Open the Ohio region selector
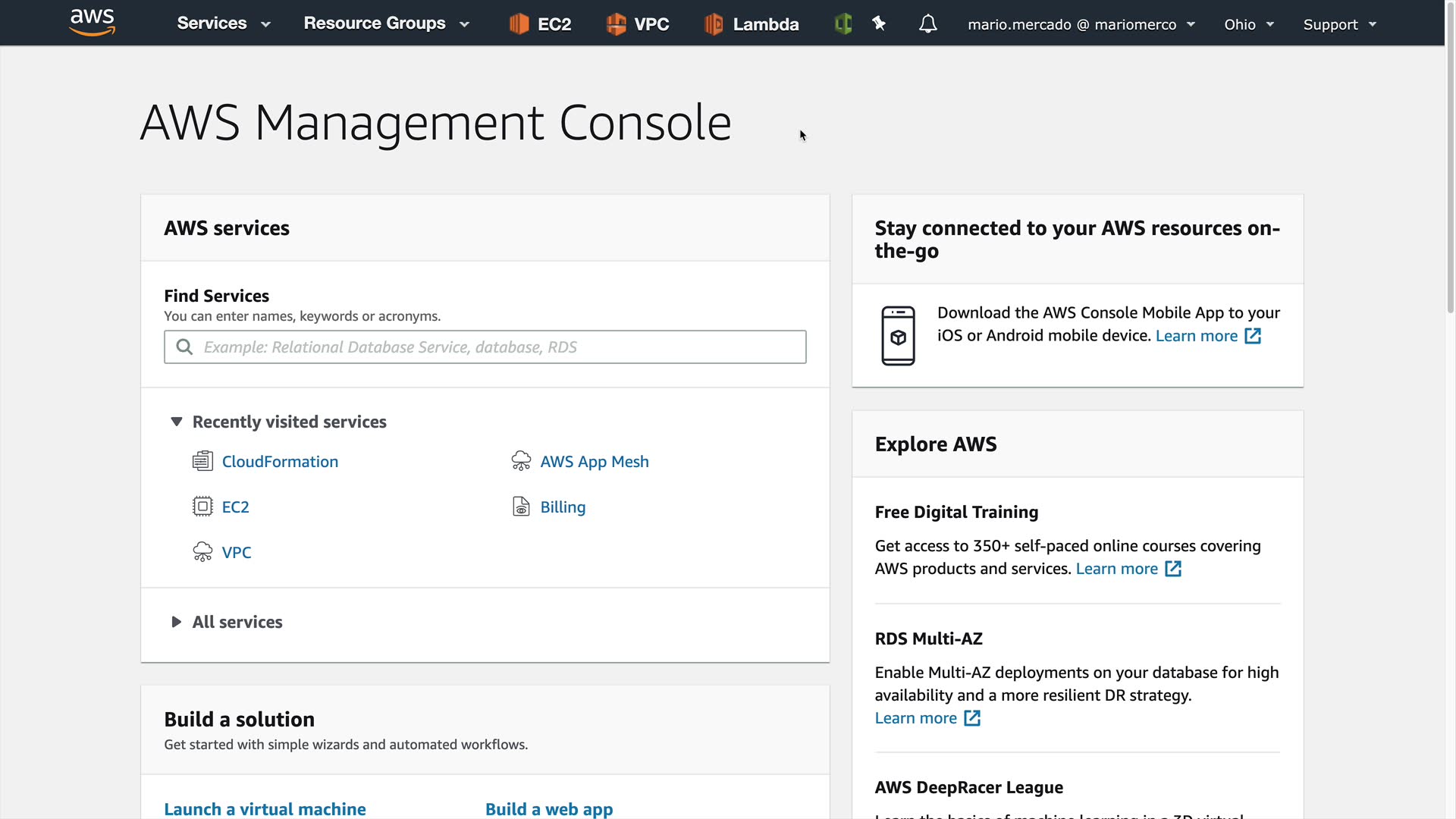 pos(1248,24)
